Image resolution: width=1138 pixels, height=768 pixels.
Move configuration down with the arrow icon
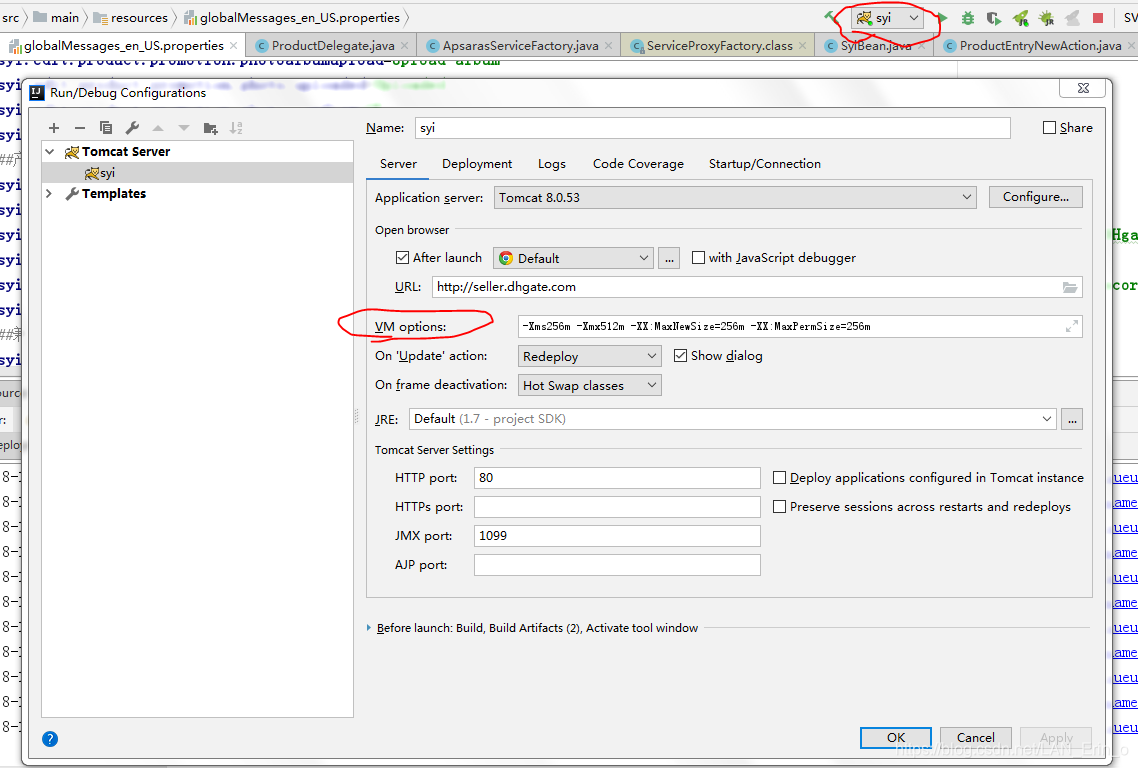[x=184, y=128]
